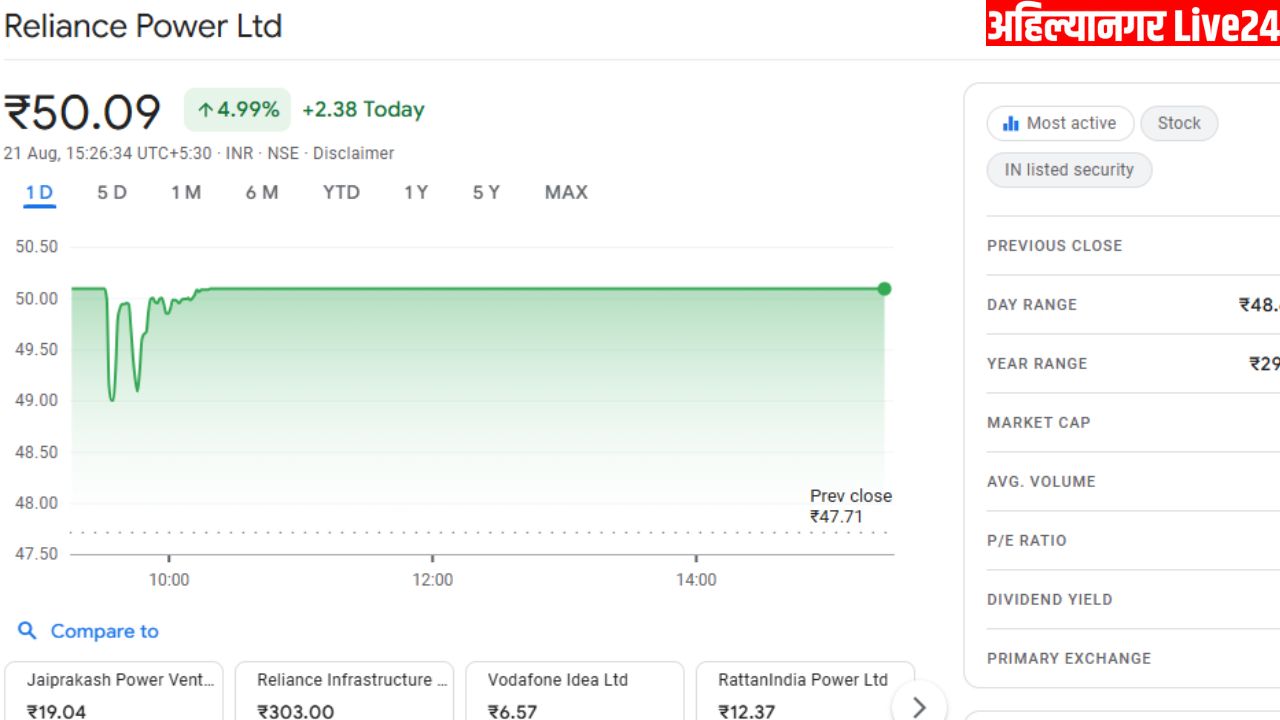Viewport: 1280px width, 720px height.
Task: Click the DIVIDEND YIELD row label
Action: click(x=1049, y=600)
